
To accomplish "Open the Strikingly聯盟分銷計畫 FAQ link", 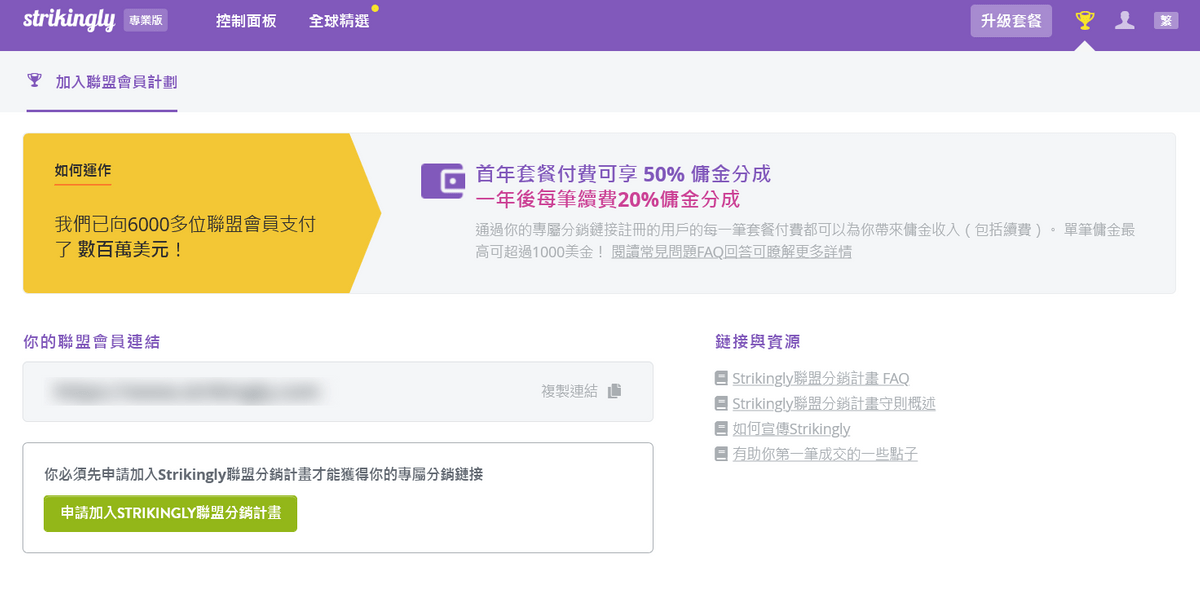I will click(820, 379).
